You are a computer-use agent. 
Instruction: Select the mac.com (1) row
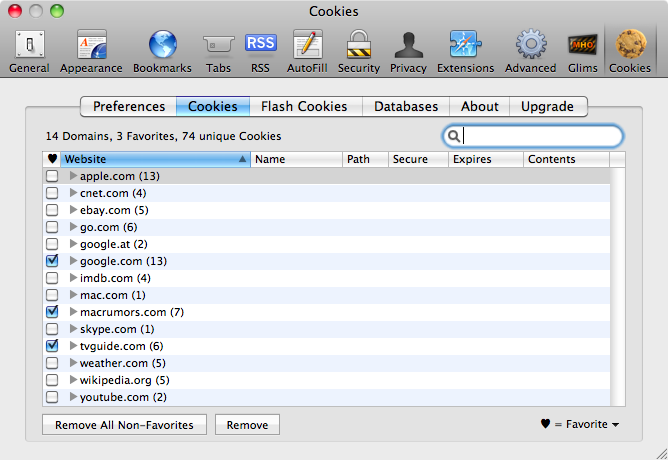point(326,295)
